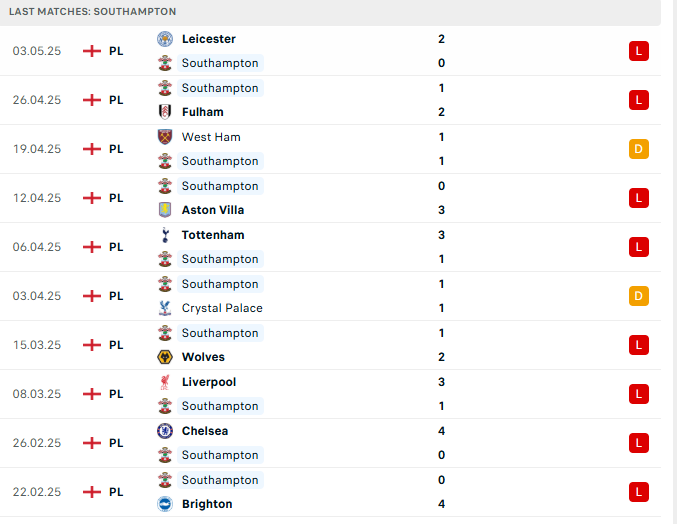This screenshot has height=524, width=677.
Task: Click the draw badge for West Ham match
Action: 639,149
